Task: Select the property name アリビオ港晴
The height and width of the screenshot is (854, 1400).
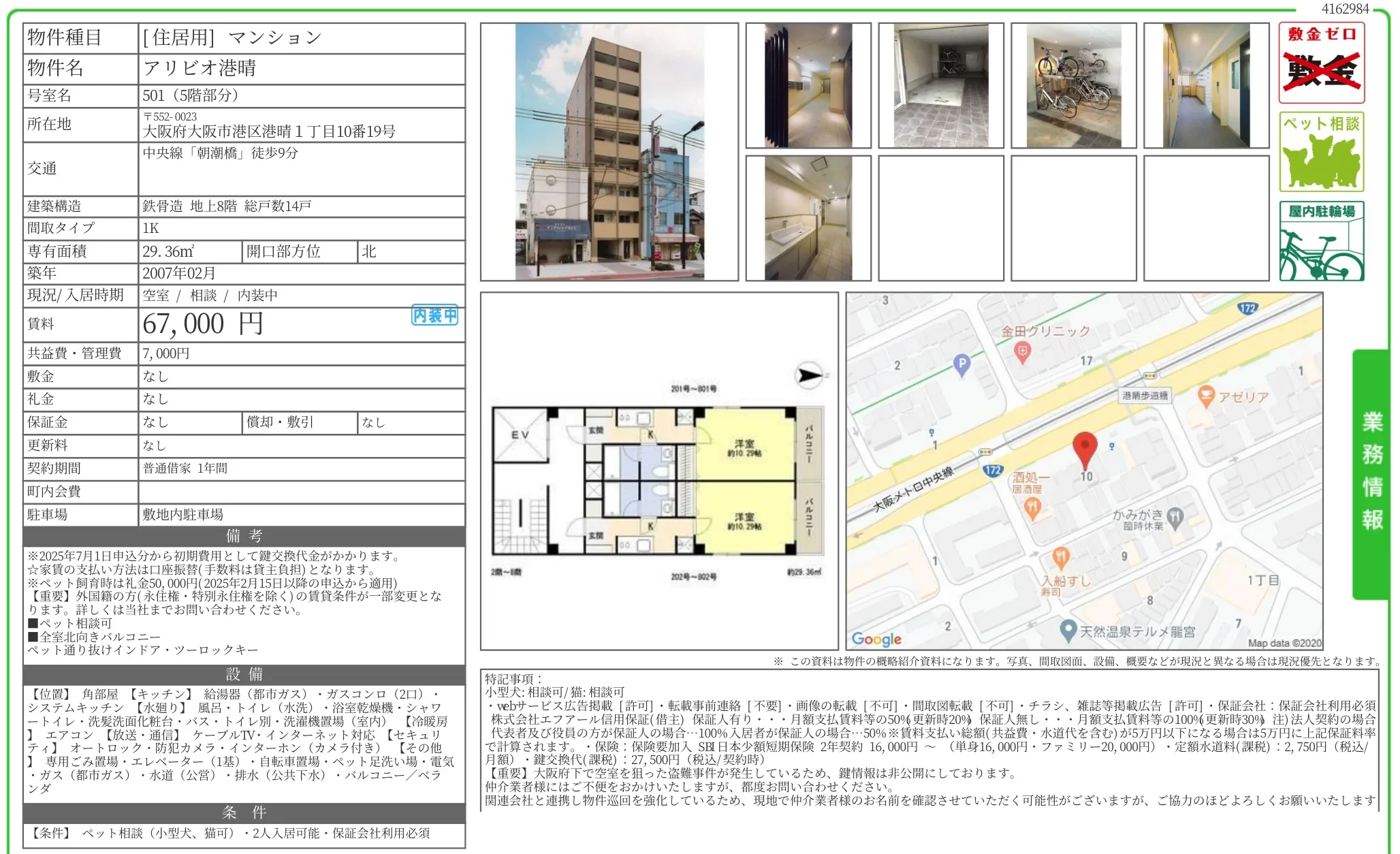Action: tap(200, 68)
